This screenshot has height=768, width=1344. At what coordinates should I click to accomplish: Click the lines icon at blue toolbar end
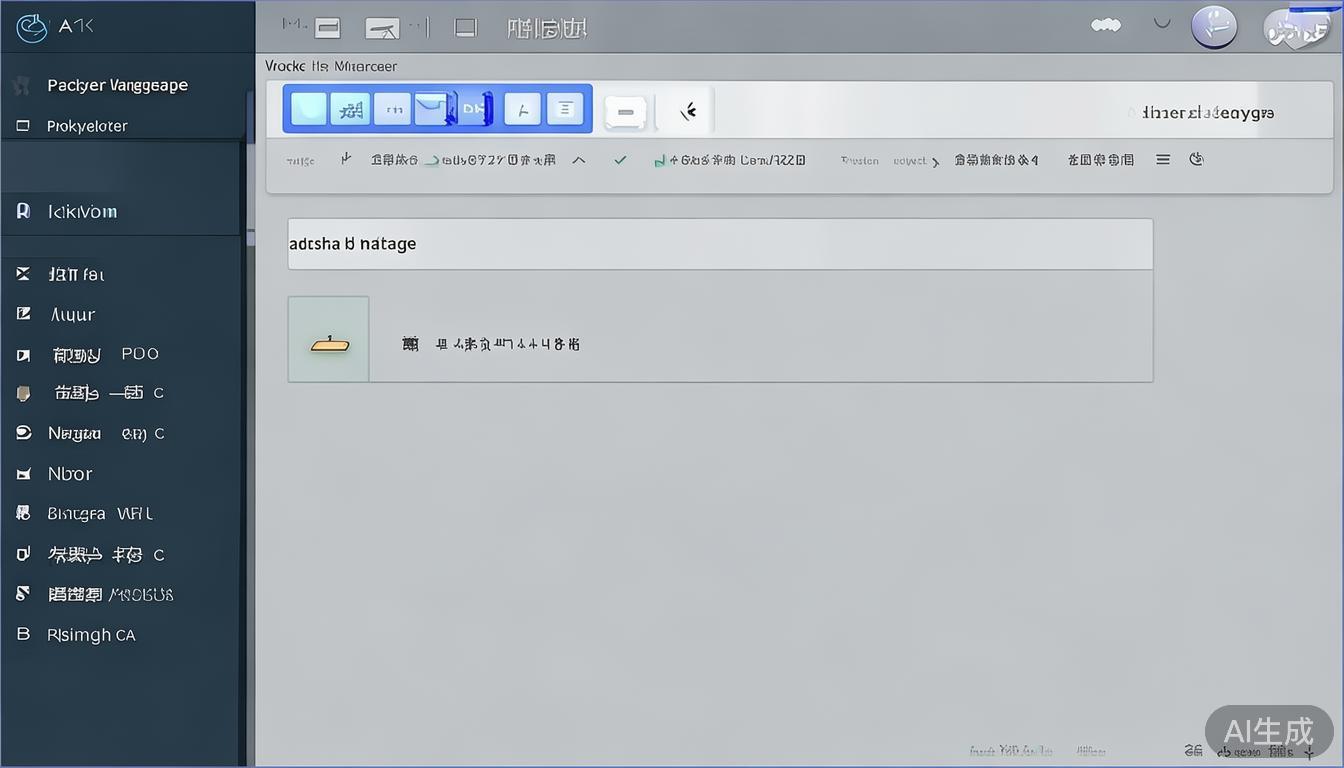click(565, 109)
